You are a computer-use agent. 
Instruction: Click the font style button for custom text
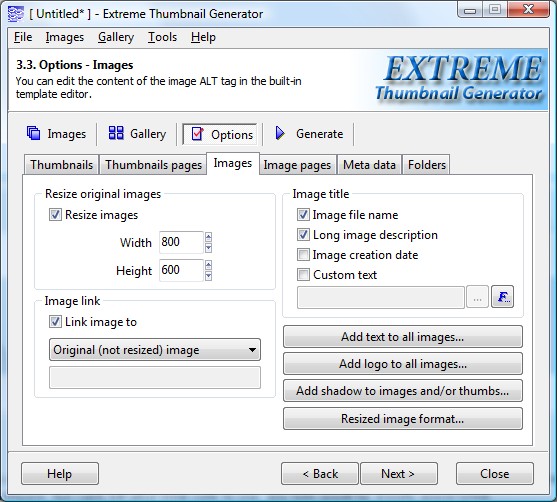click(x=502, y=297)
